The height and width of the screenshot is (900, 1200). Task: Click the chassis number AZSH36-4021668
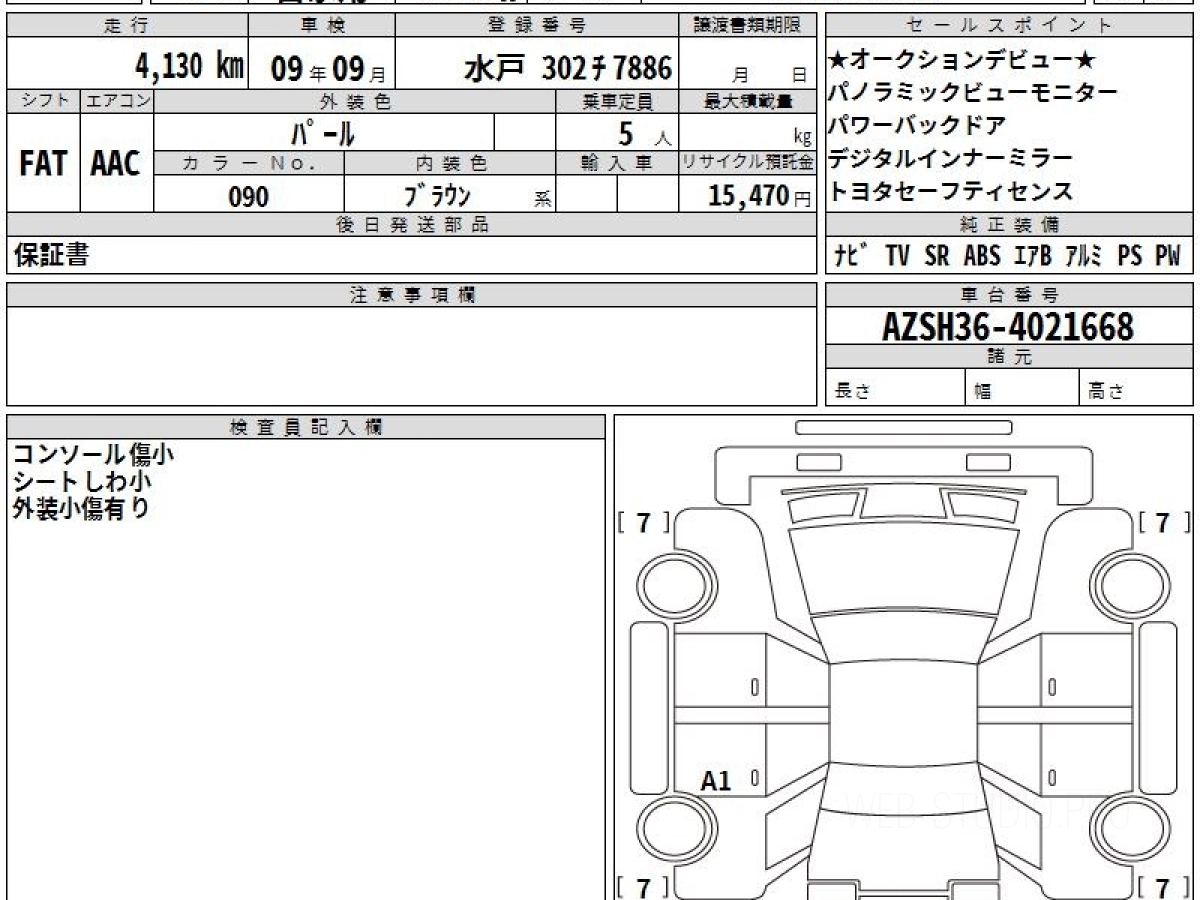(x=1008, y=326)
